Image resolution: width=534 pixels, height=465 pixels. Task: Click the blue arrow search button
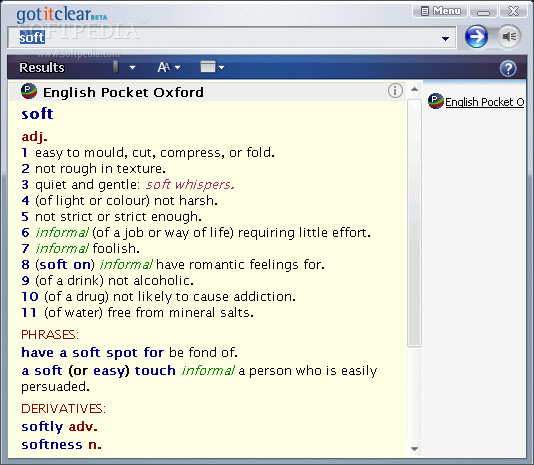click(476, 36)
